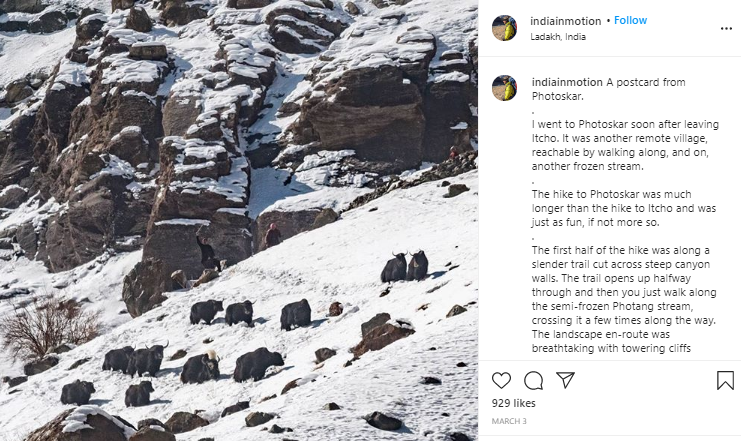
Task: Like the post with the heart icon
Action: pos(502,380)
